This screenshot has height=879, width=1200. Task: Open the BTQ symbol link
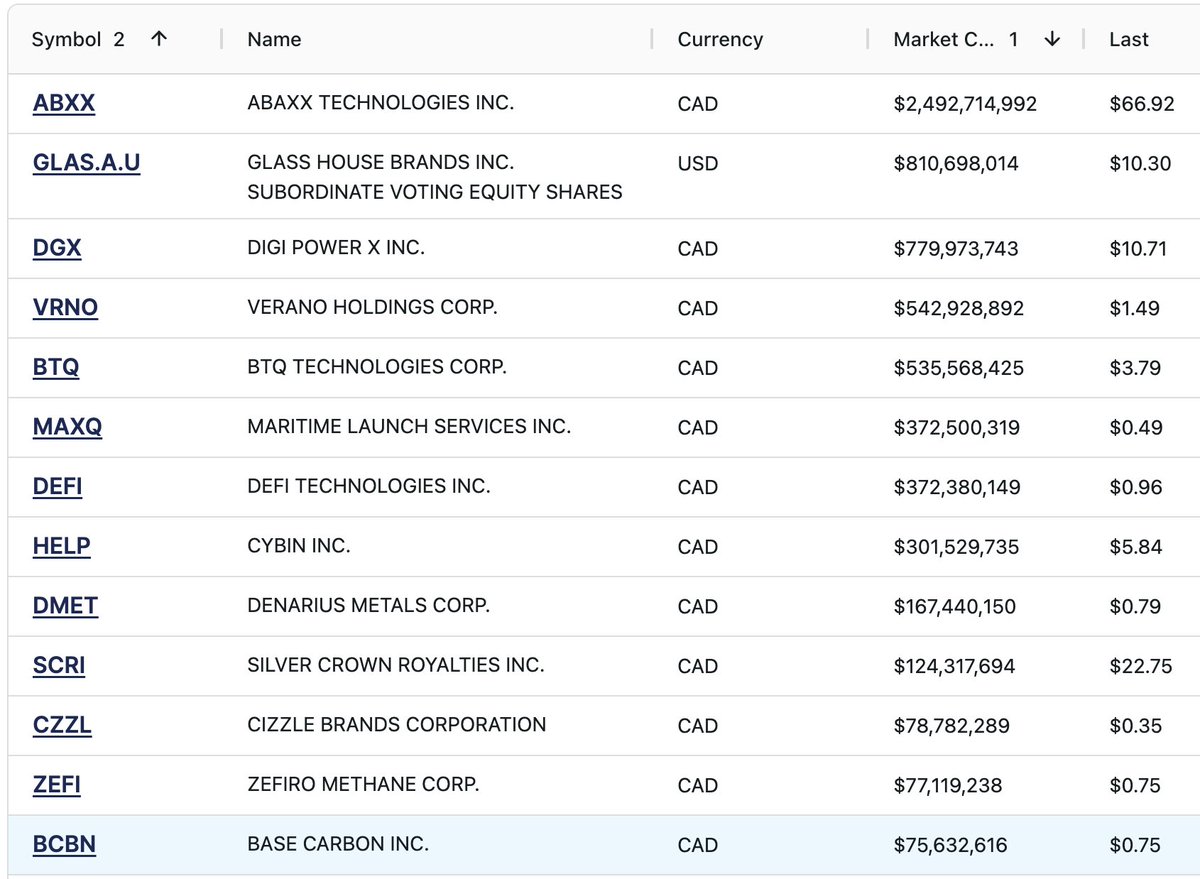pyautogui.click(x=56, y=368)
